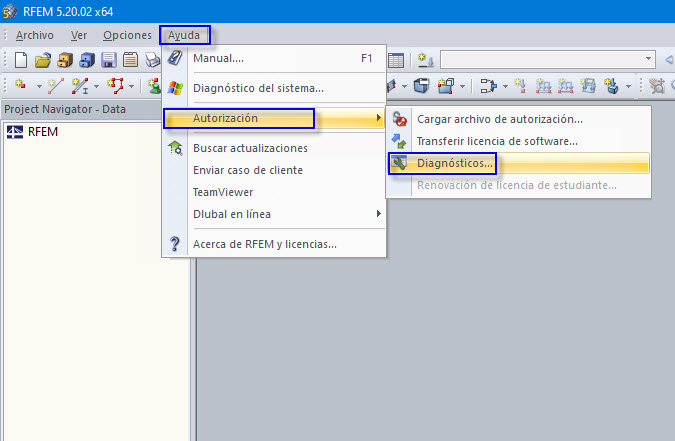Click the coupling members icon

point(488,85)
